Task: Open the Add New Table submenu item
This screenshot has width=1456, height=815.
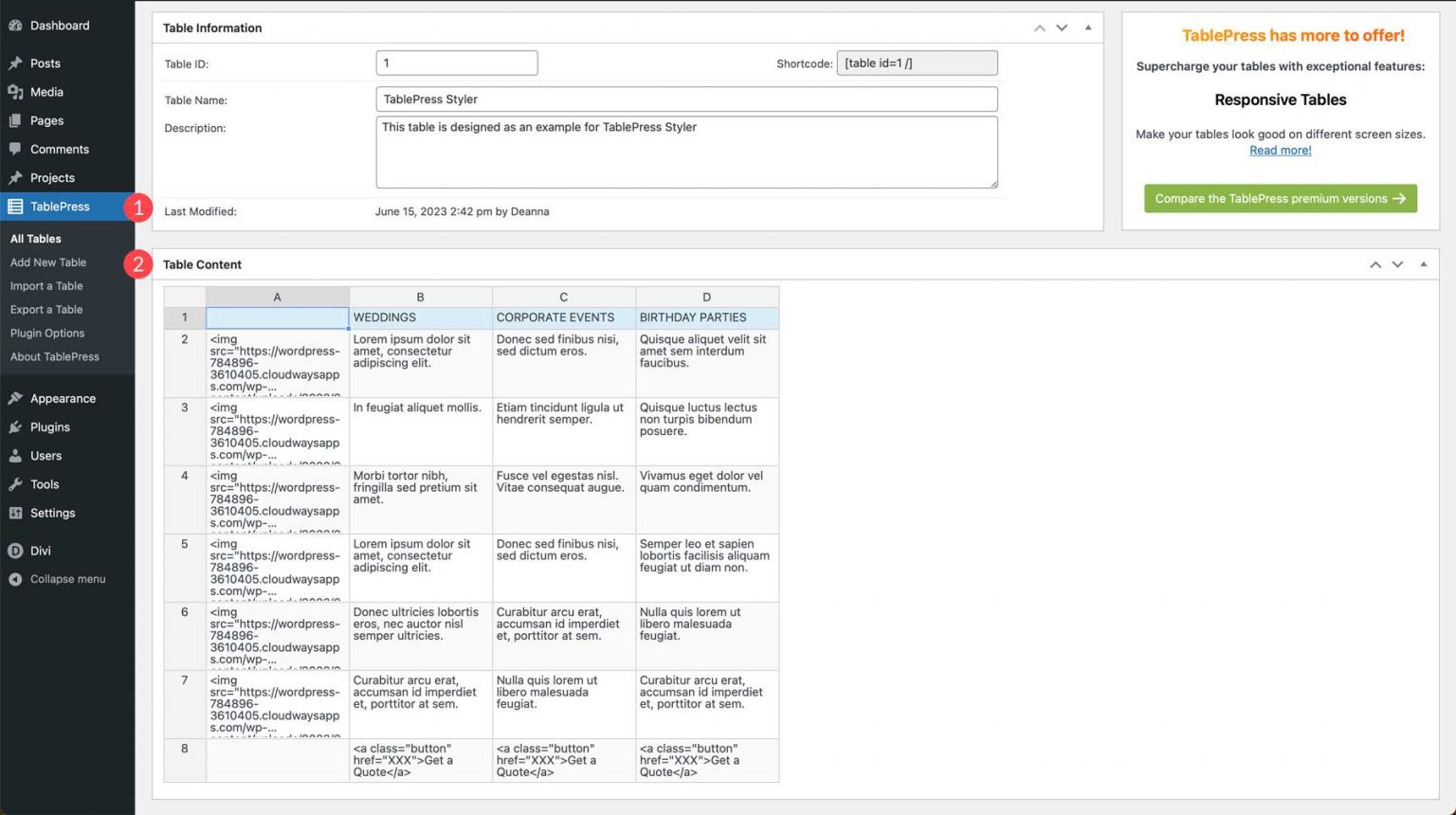Action: click(x=48, y=263)
